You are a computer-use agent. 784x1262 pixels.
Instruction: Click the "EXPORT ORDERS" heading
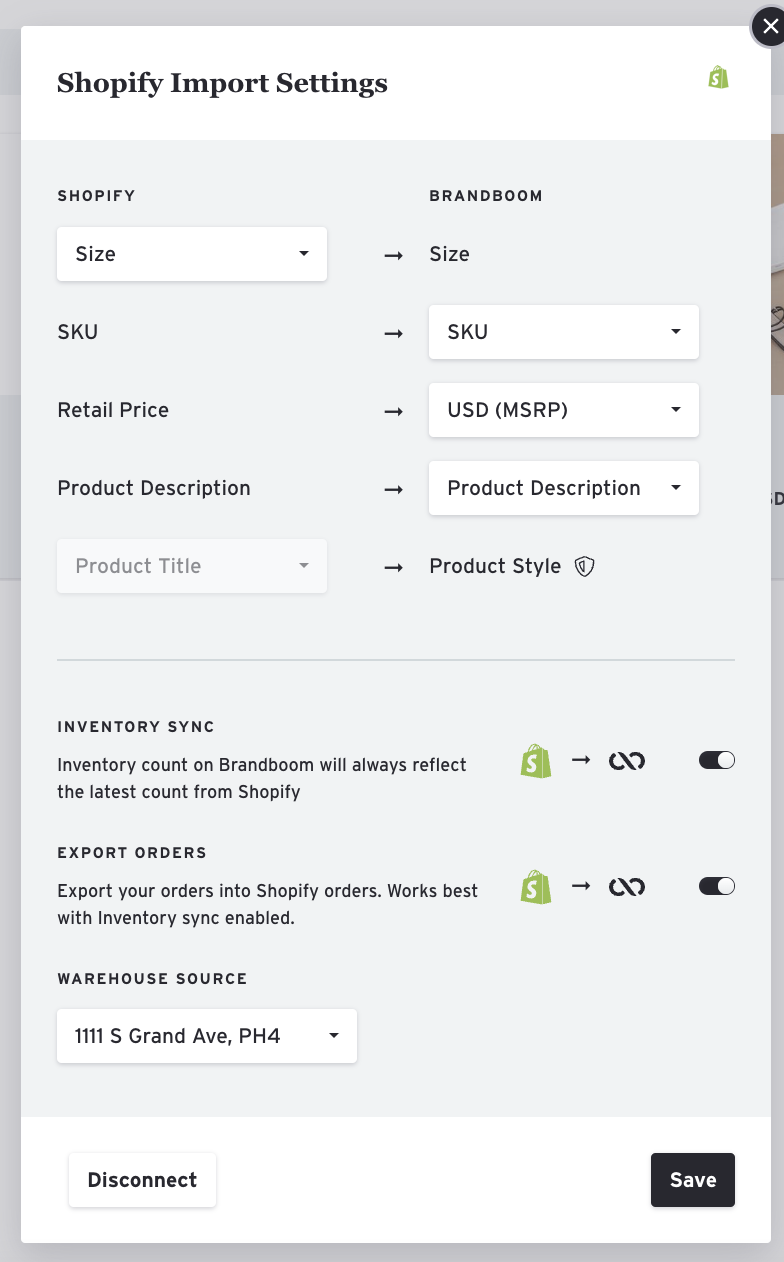(132, 853)
